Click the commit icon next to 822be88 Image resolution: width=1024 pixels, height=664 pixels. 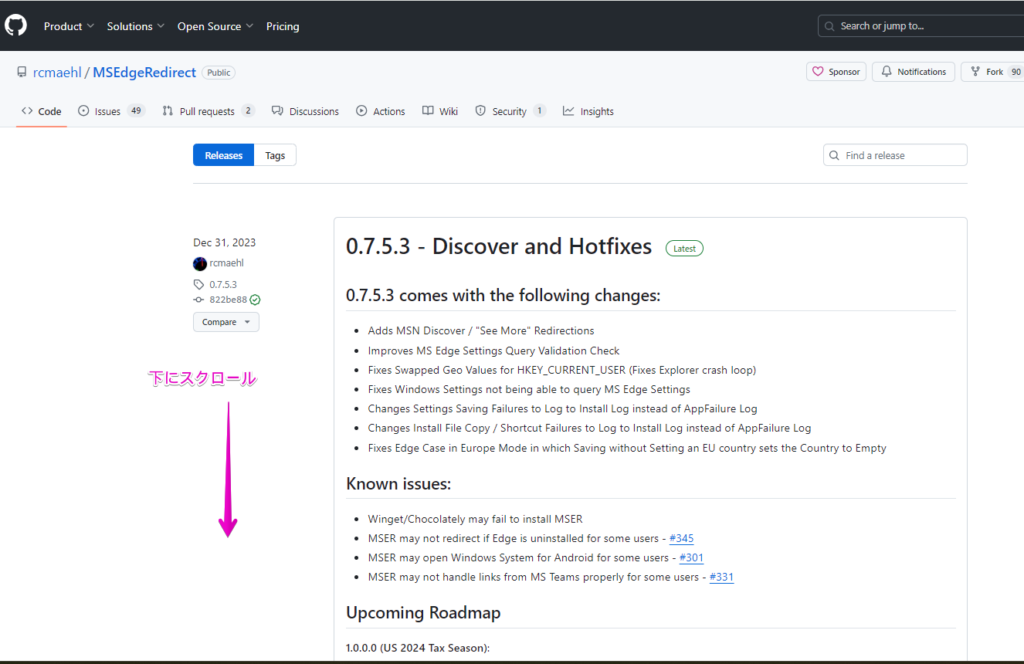coord(199,300)
